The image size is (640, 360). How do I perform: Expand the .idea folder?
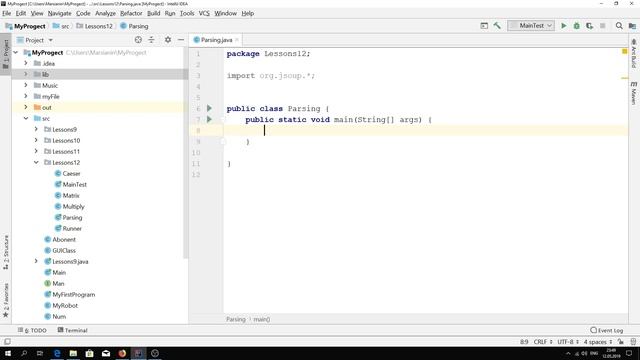(26, 63)
